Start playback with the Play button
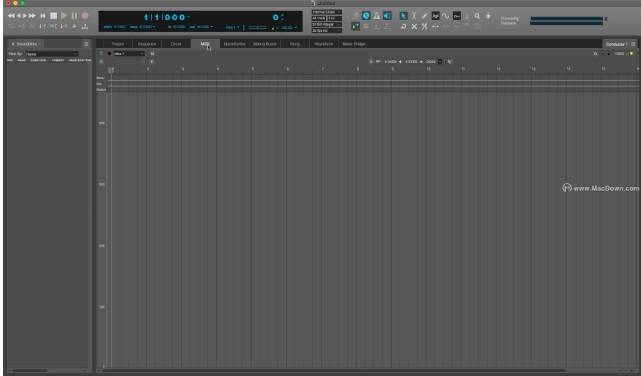The height and width of the screenshot is (376, 641). coord(64,16)
